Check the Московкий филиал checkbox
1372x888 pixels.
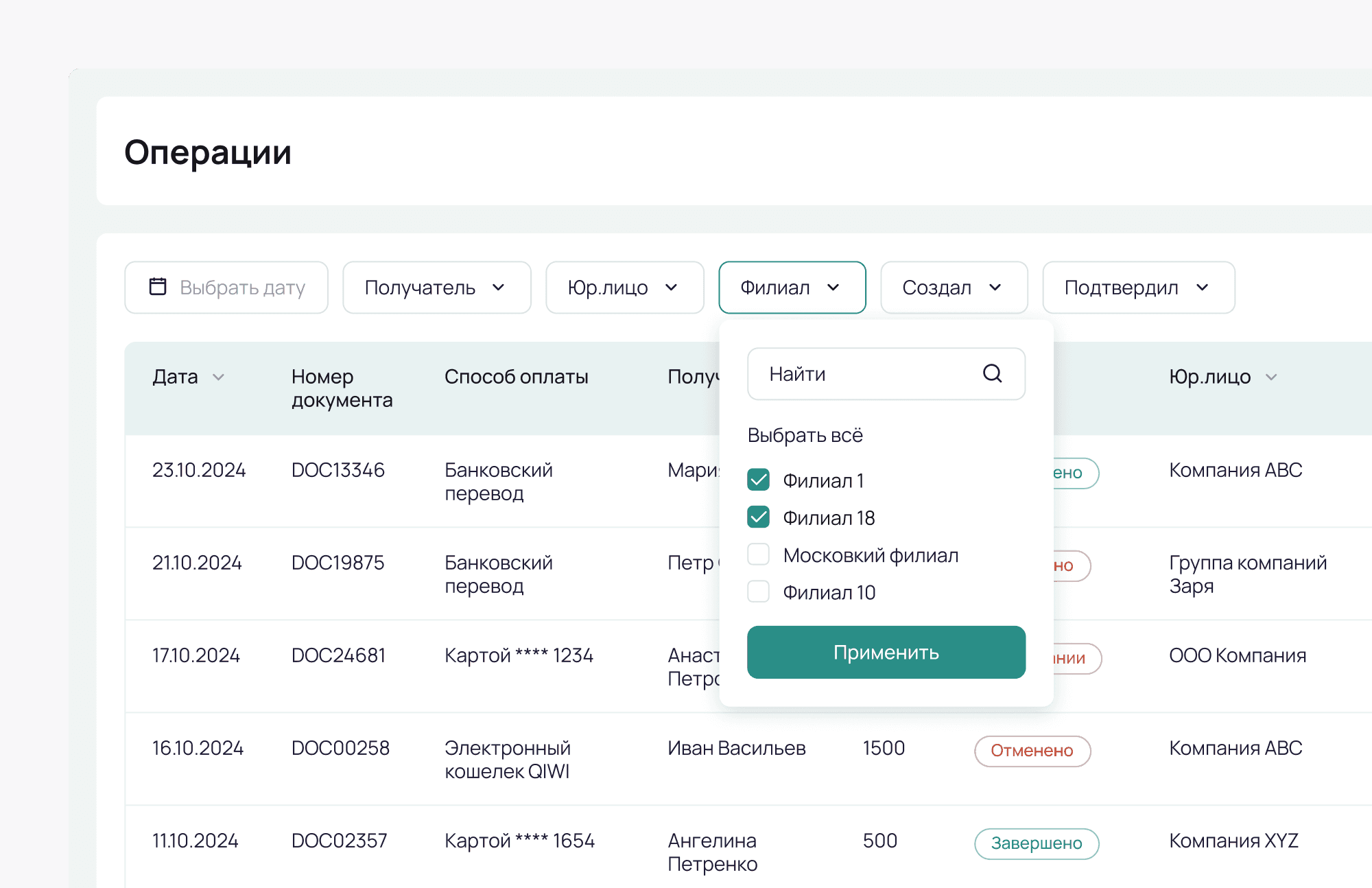[758, 554]
